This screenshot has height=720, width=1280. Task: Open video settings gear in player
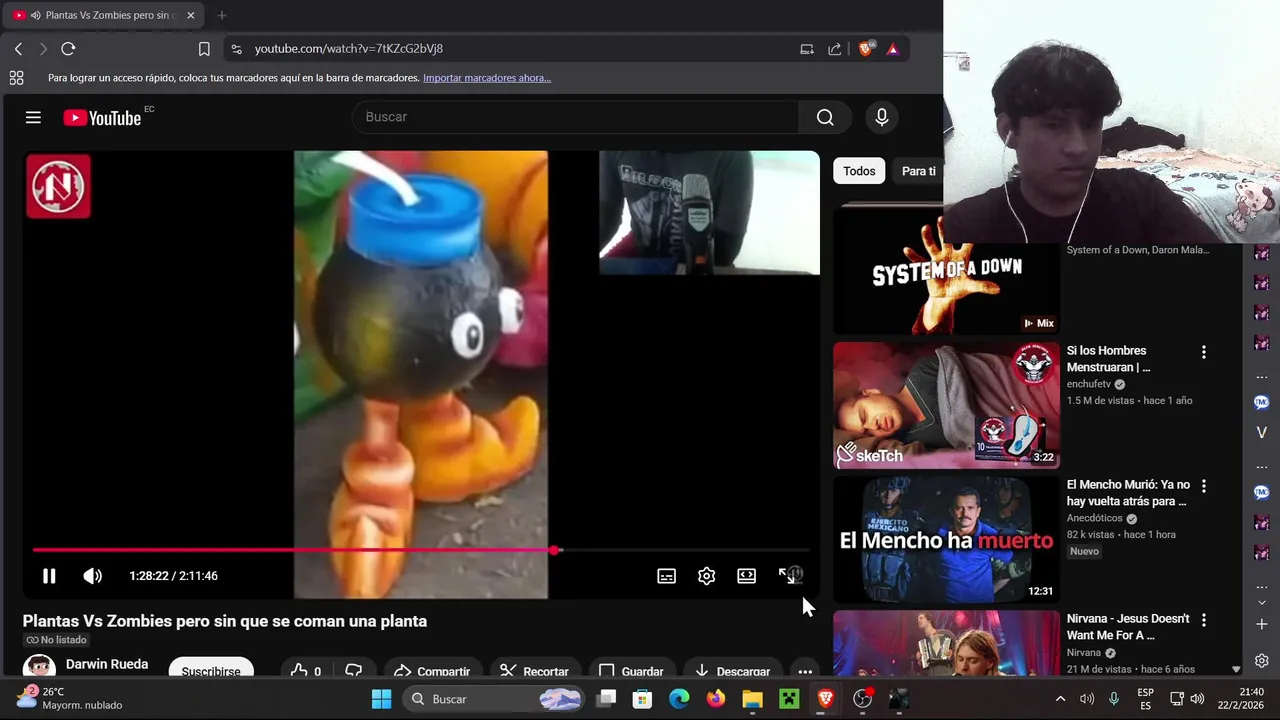706,576
